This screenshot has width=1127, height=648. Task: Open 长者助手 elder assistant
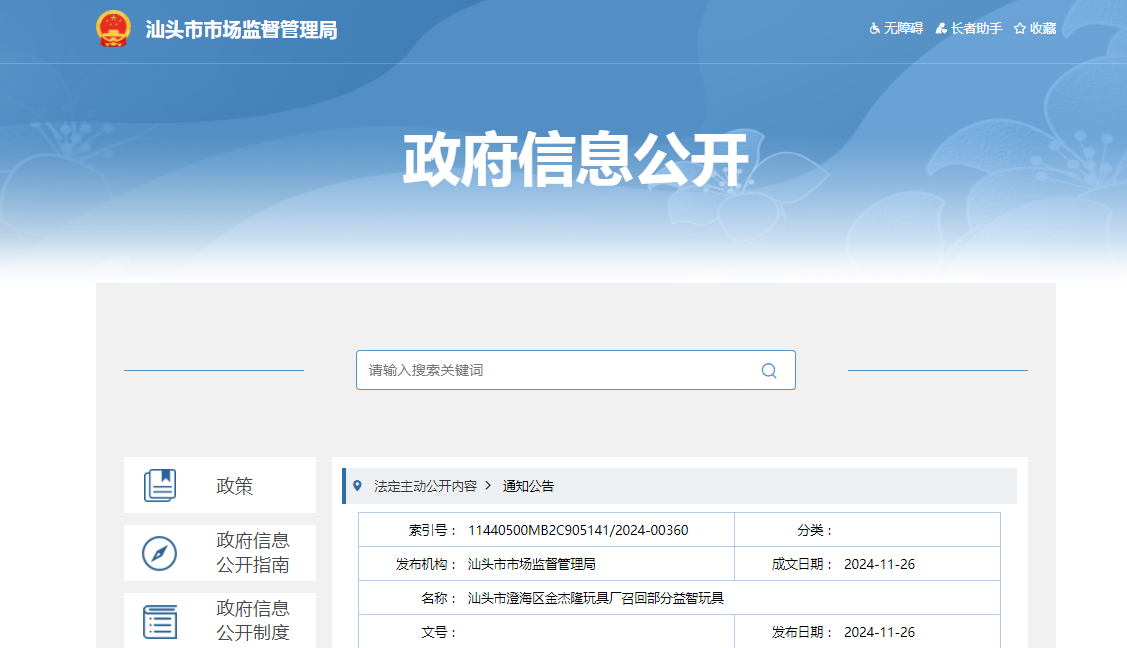(x=976, y=29)
